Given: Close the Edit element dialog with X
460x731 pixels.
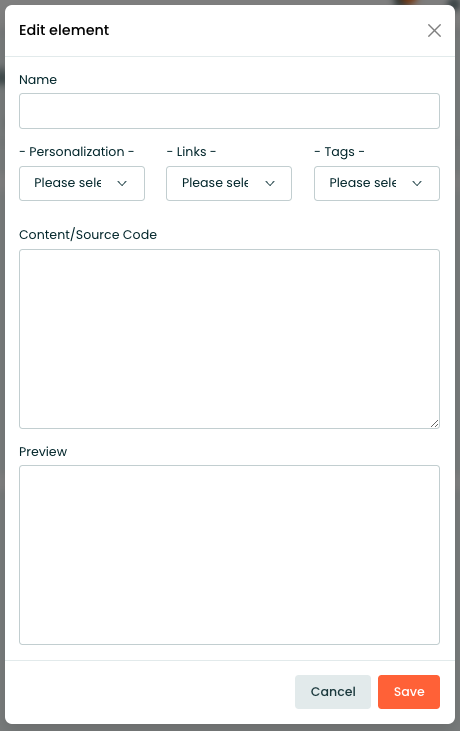Looking at the screenshot, I should click(434, 31).
